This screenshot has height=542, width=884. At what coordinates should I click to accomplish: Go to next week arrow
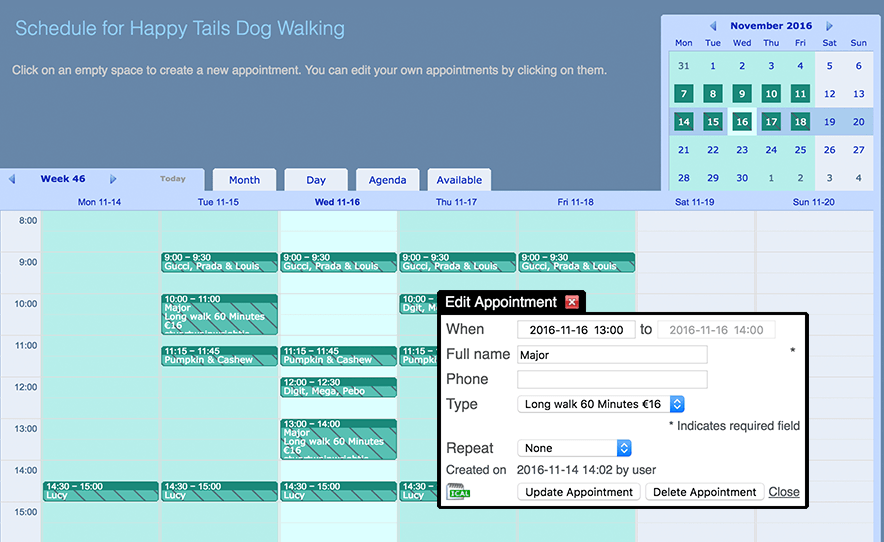[x=113, y=179]
